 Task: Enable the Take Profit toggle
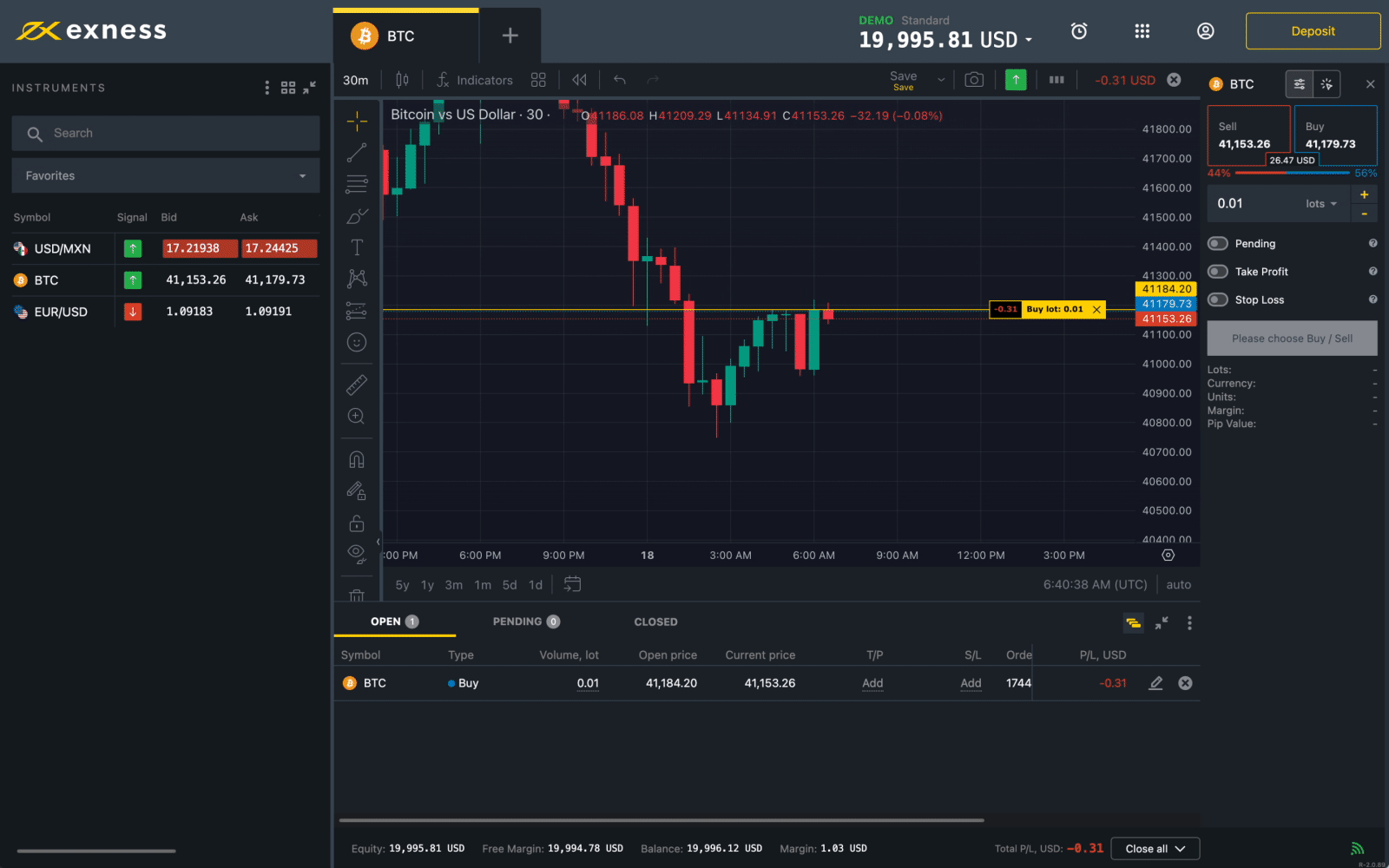pos(1218,272)
